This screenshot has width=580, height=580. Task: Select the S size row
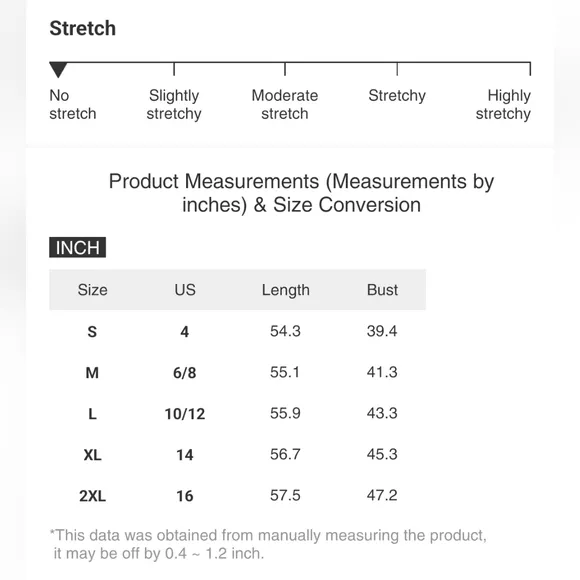237,331
